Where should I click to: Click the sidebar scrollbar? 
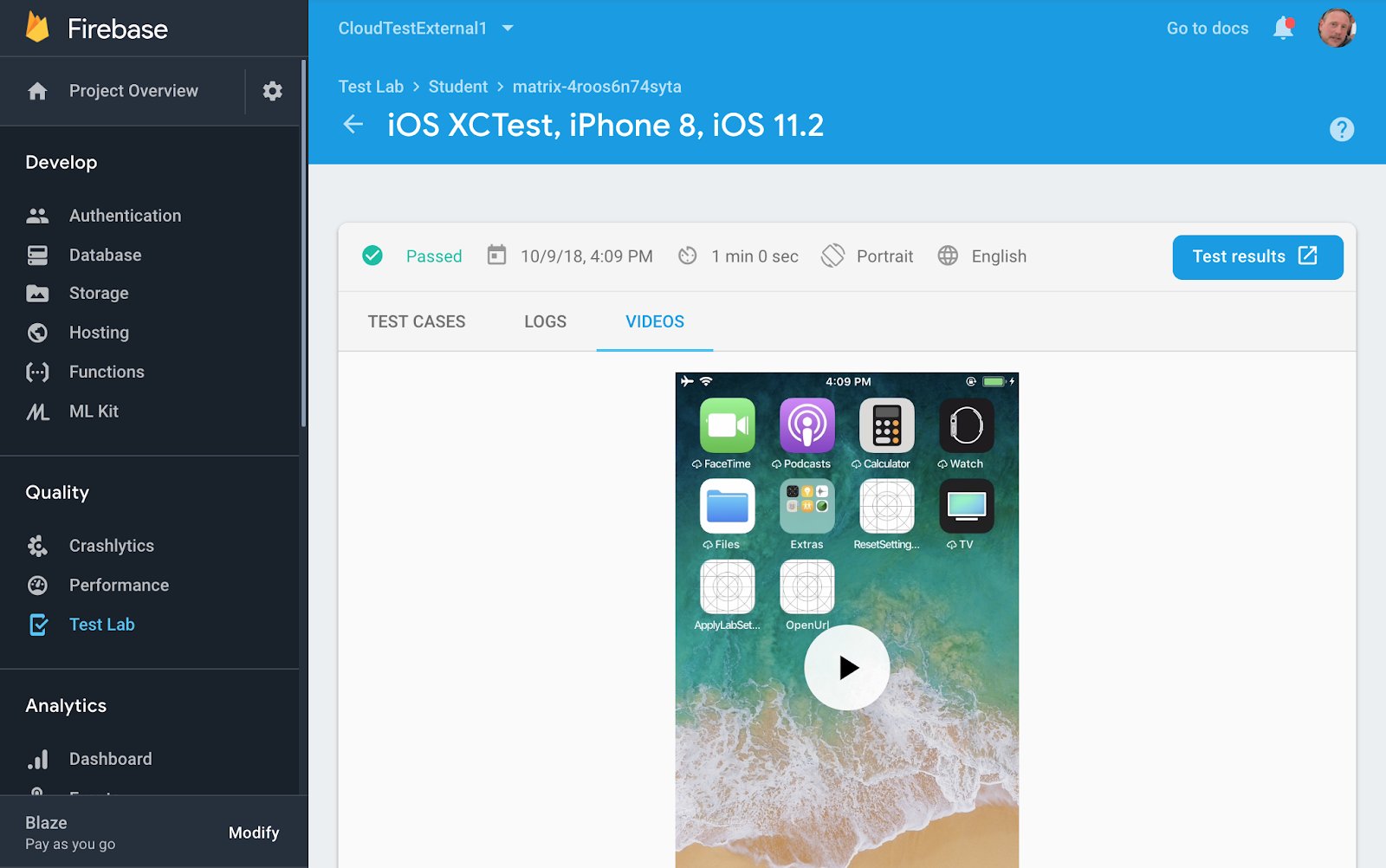point(303,243)
